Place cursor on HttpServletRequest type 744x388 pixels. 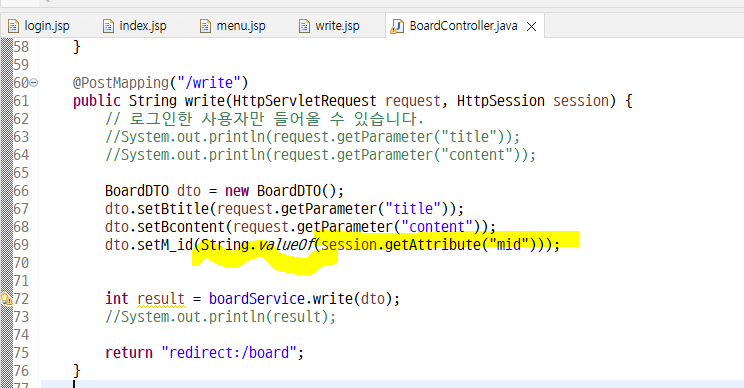(305, 101)
